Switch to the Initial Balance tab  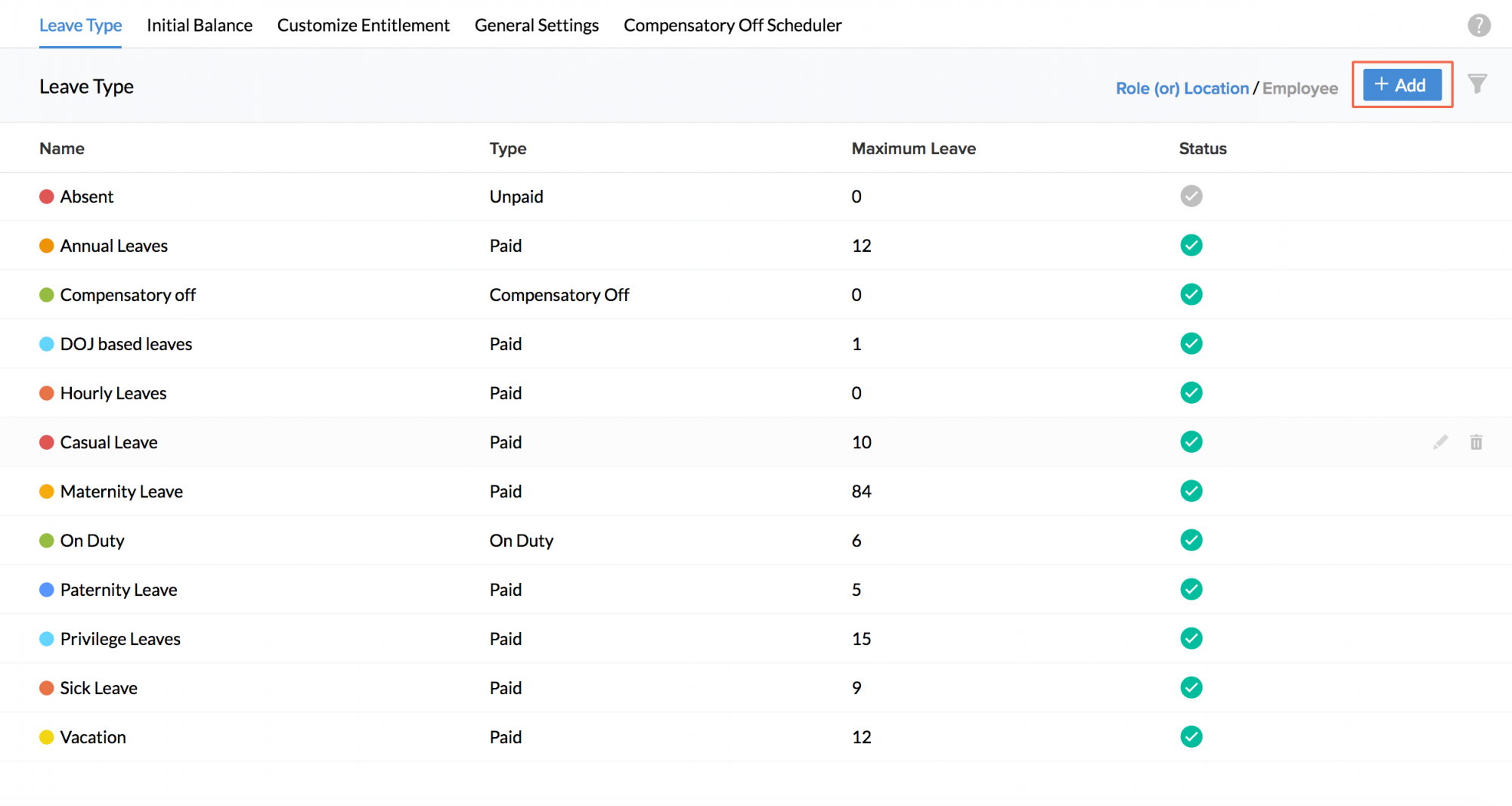point(200,26)
